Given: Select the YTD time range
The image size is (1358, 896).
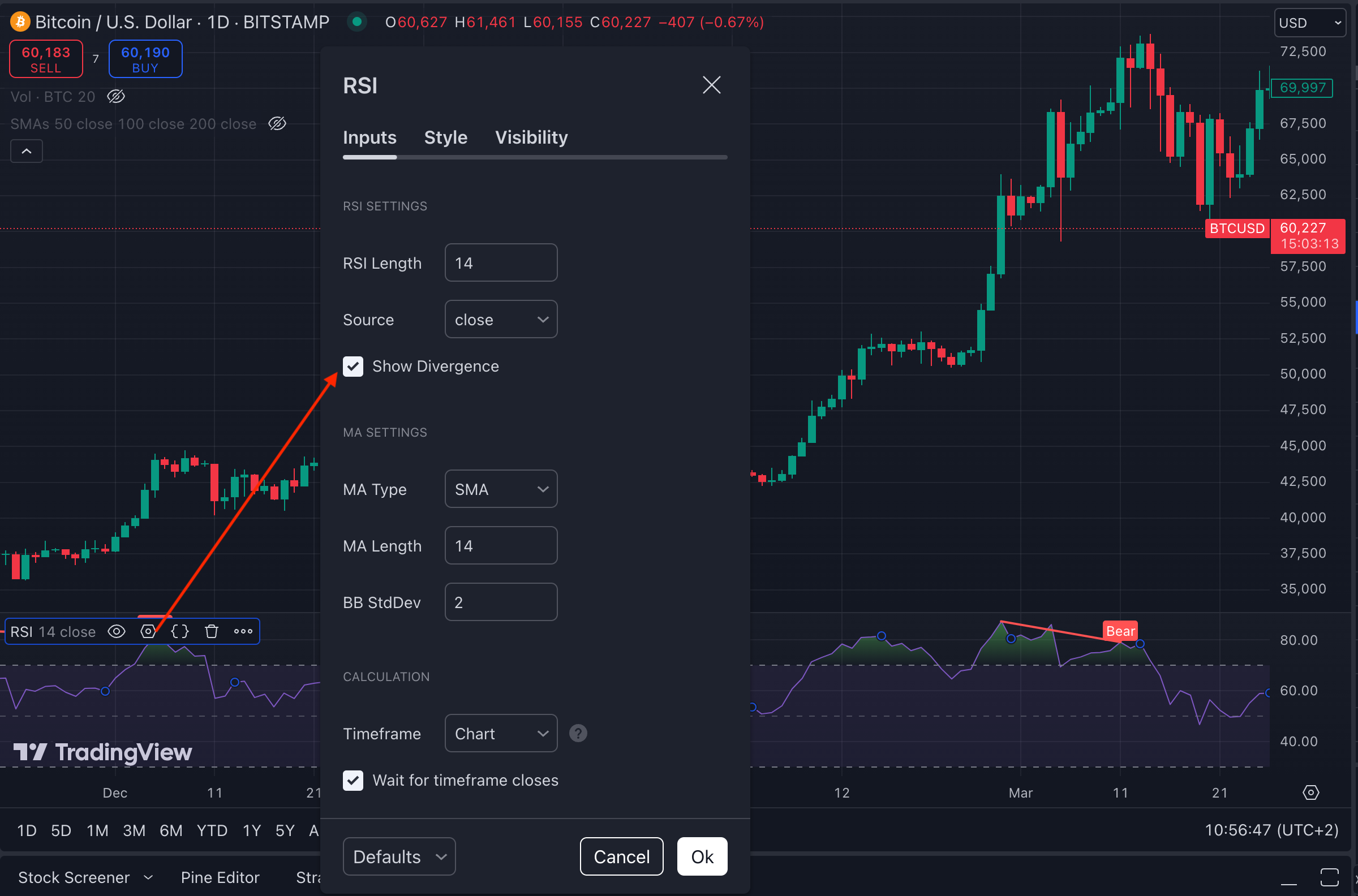Looking at the screenshot, I should 212,830.
